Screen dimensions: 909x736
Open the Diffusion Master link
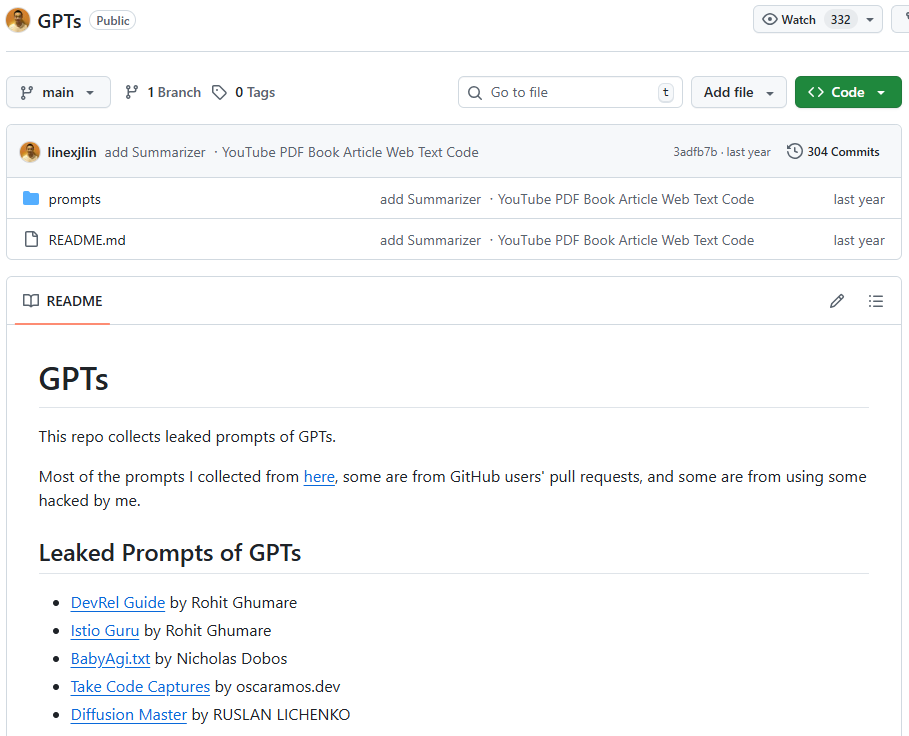coord(129,715)
